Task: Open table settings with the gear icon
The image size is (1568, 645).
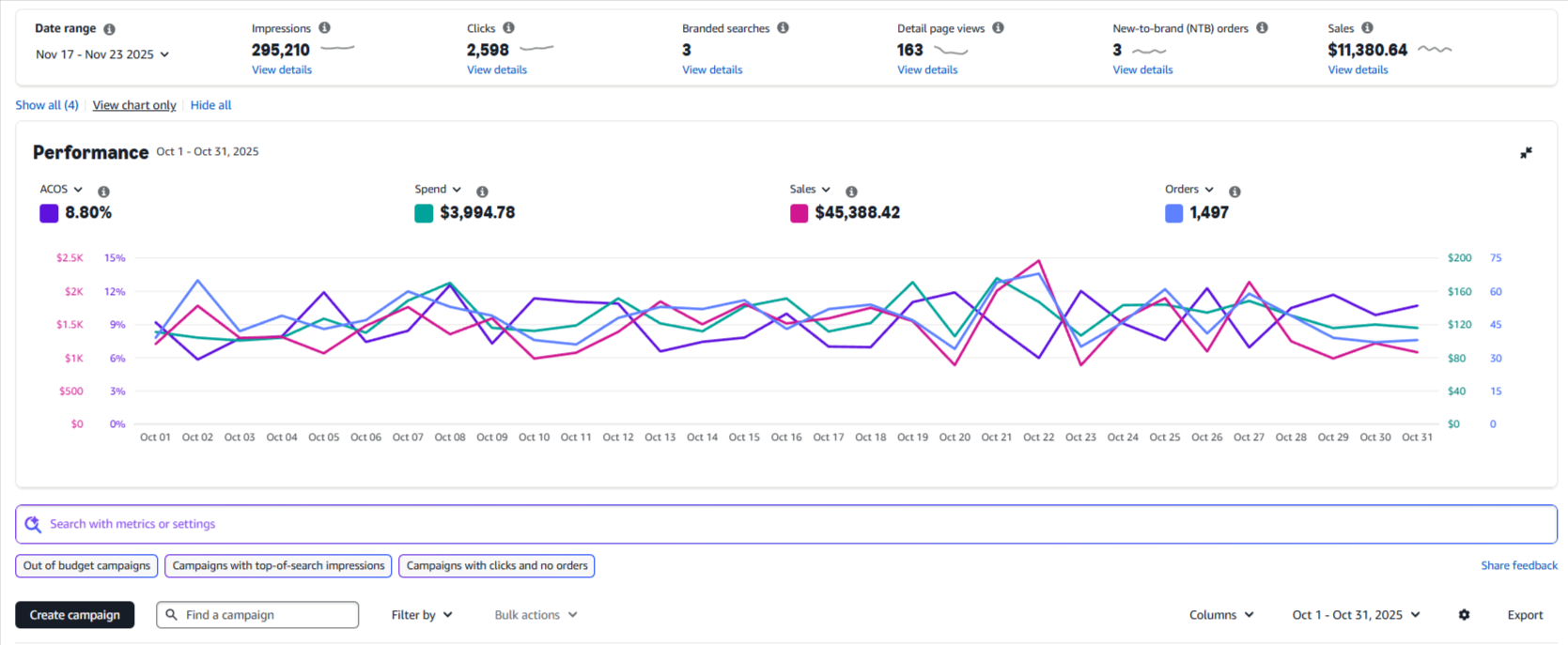Action: [x=1464, y=615]
